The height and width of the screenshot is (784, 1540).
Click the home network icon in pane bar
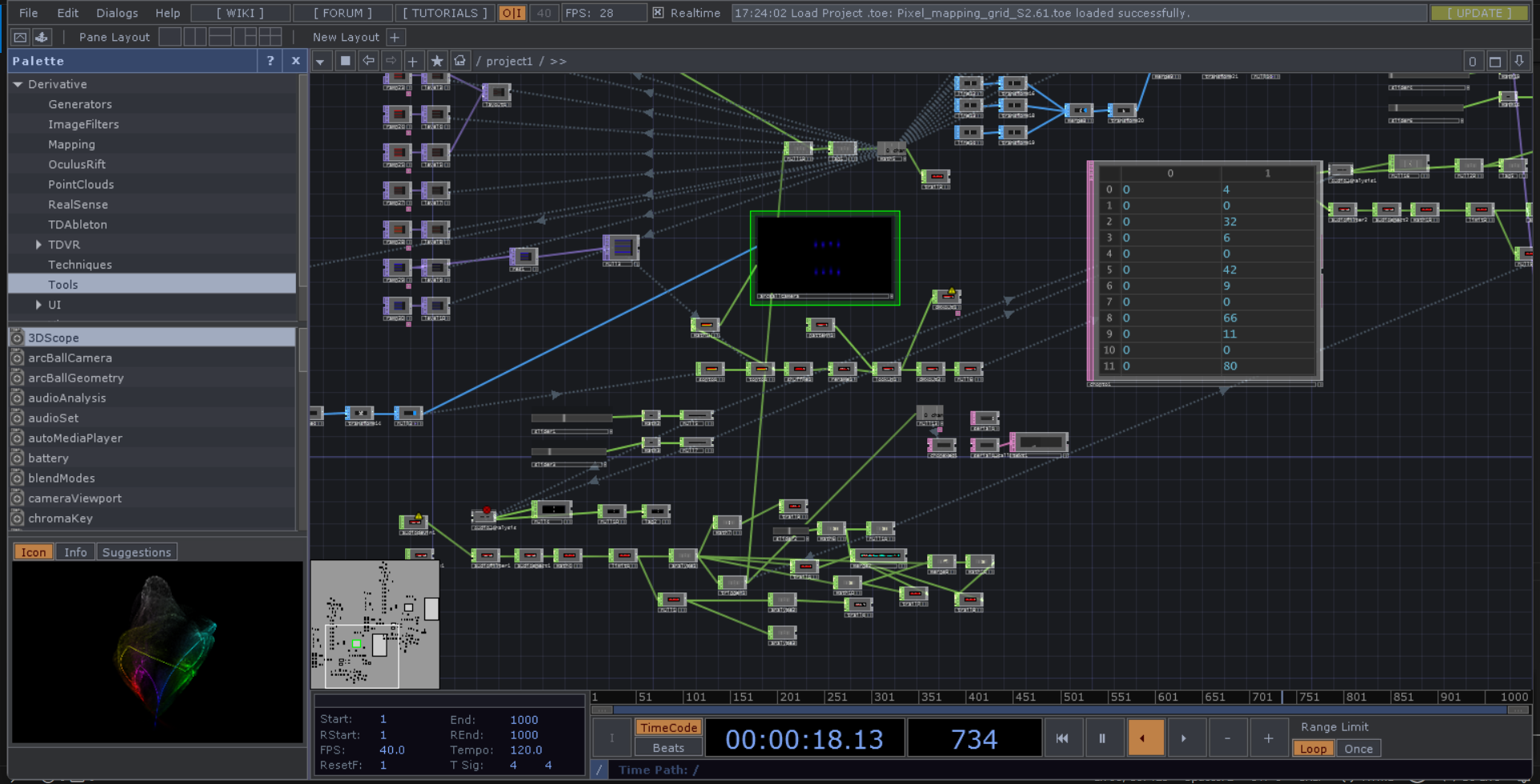tap(460, 61)
